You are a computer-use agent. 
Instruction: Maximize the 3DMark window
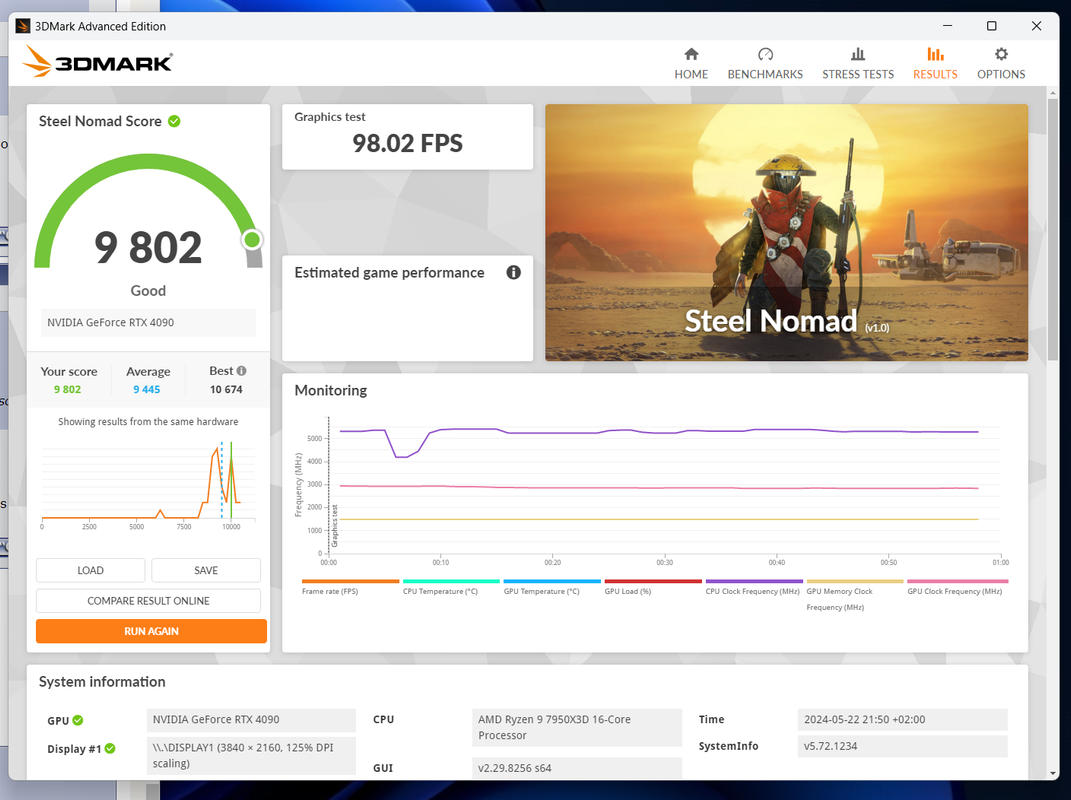(992, 26)
